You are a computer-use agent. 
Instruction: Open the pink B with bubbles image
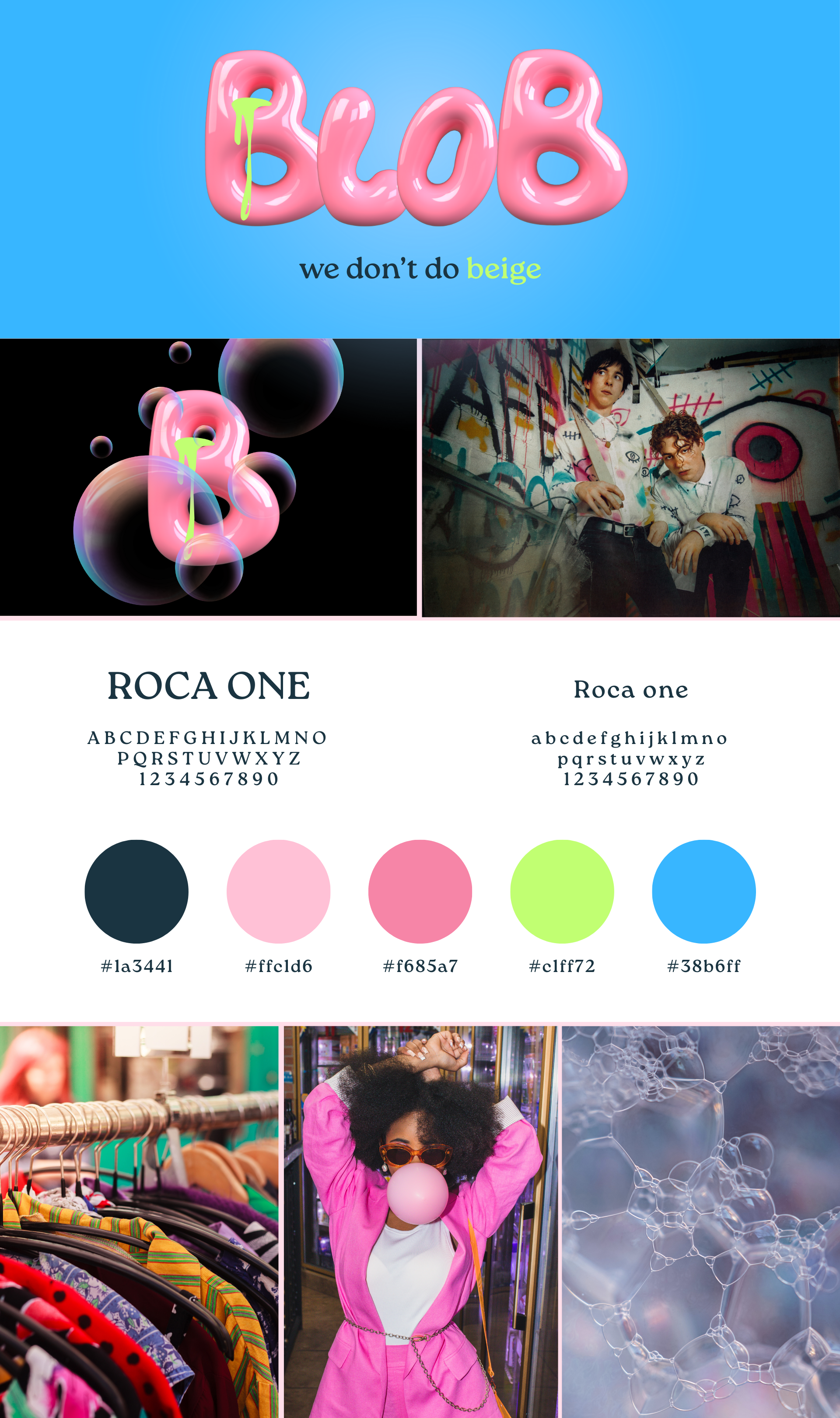208,477
